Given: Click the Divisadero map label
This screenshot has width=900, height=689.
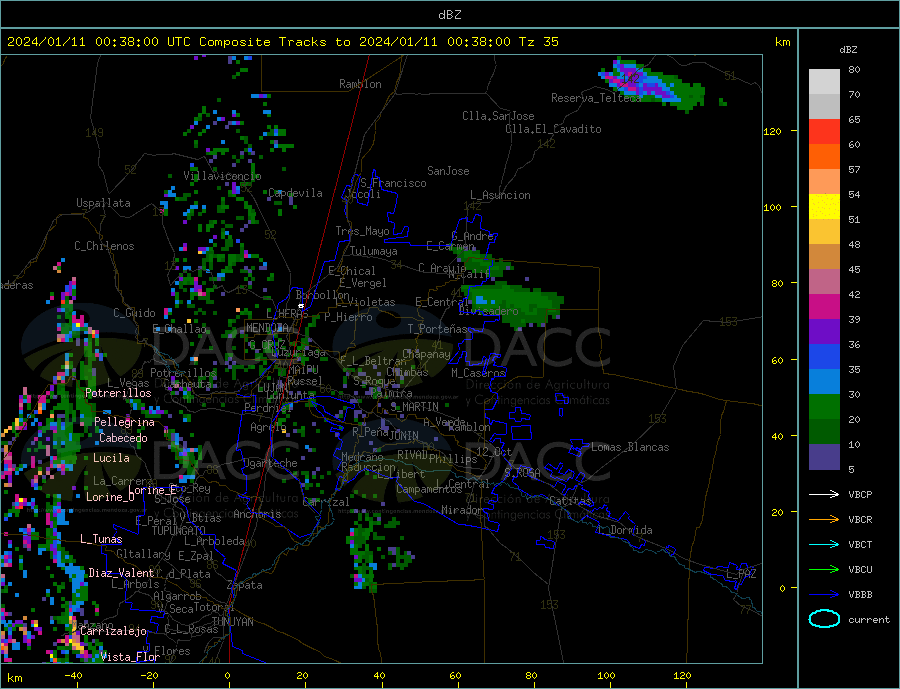Looking at the screenshot, I should tap(488, 311).
